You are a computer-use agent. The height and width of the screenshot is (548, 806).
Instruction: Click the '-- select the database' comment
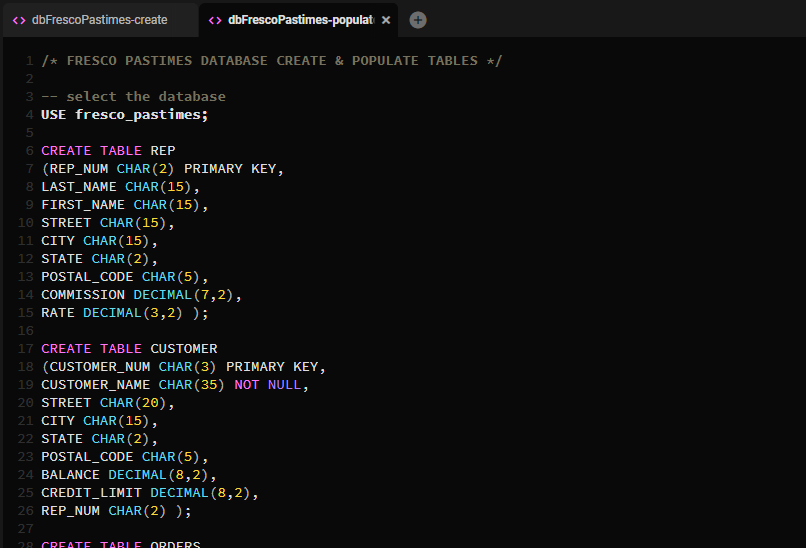(x=133, y=97)
